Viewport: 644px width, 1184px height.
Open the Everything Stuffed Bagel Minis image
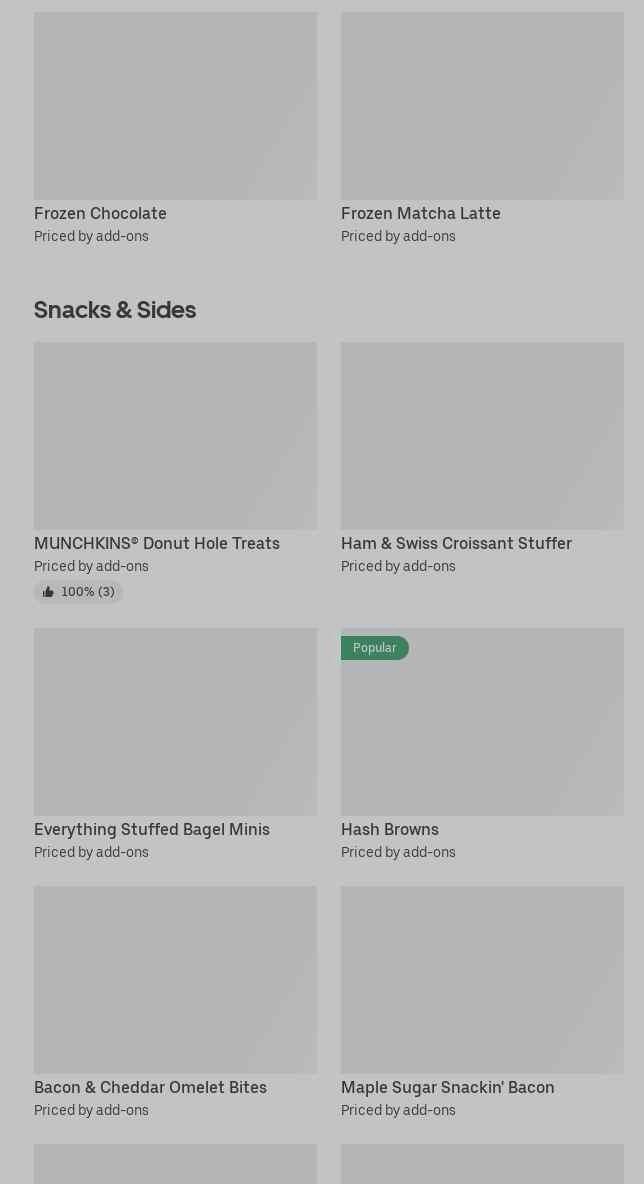[x=175, y=722]
